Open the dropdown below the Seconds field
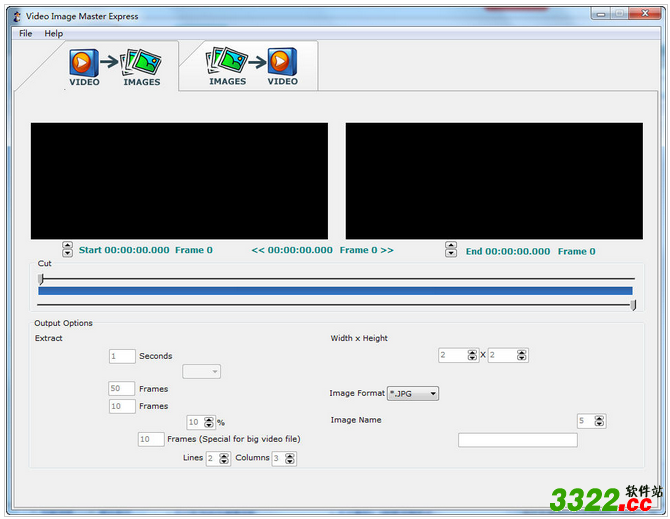 point(202,372)
